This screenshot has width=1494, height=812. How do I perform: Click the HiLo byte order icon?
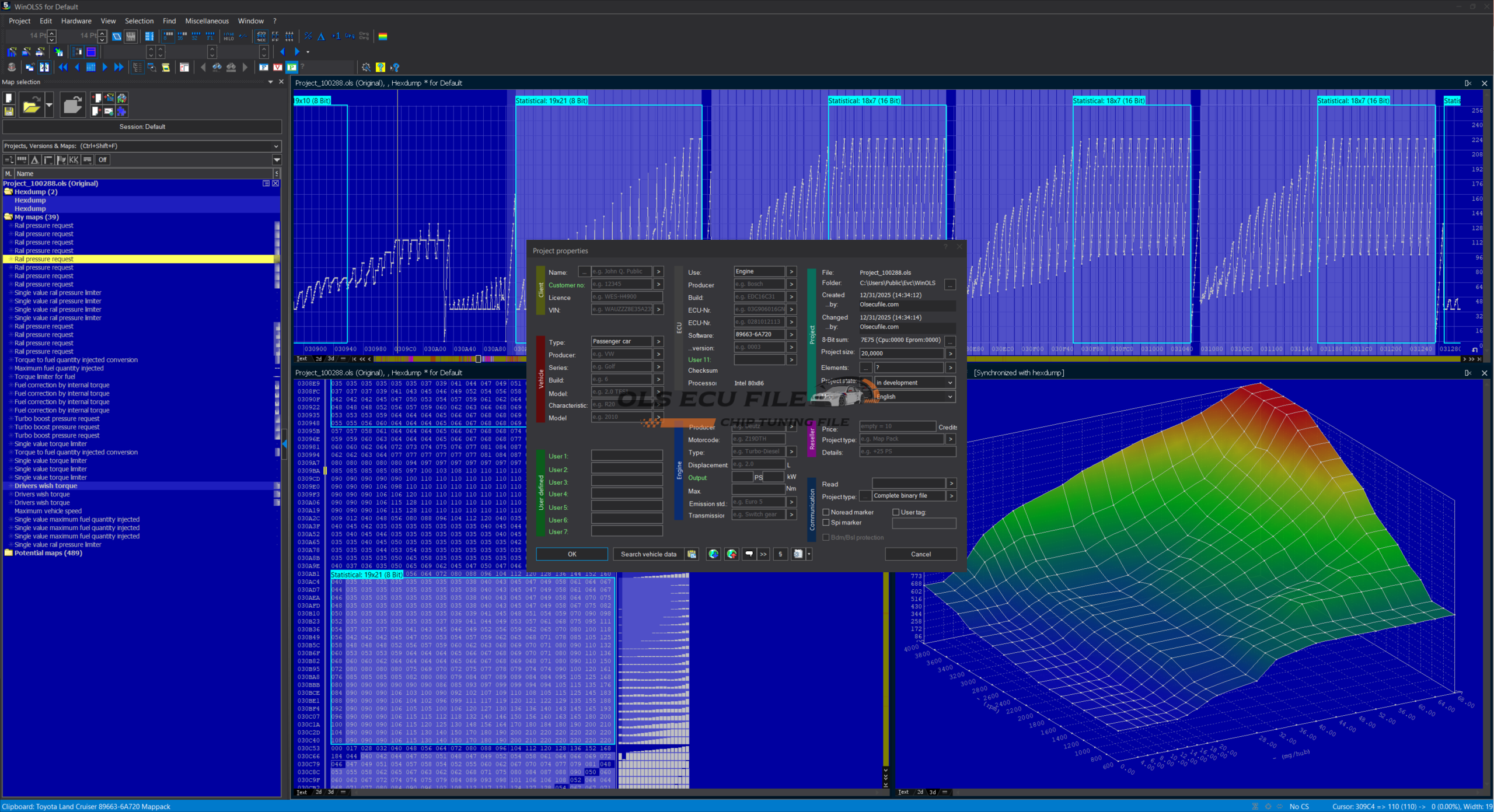coord(229,36)
